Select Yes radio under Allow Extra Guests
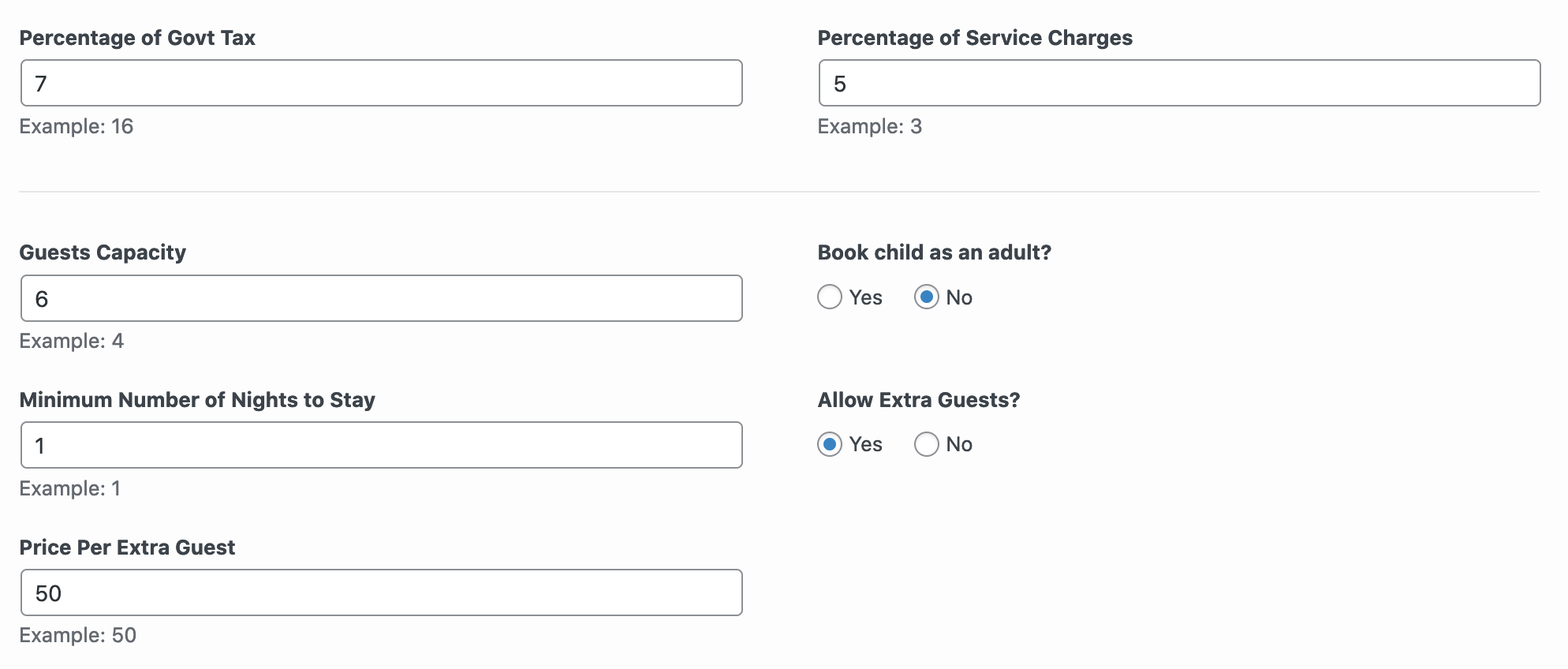This screenshot has width=1568, height=669. (x=830, y=444)
